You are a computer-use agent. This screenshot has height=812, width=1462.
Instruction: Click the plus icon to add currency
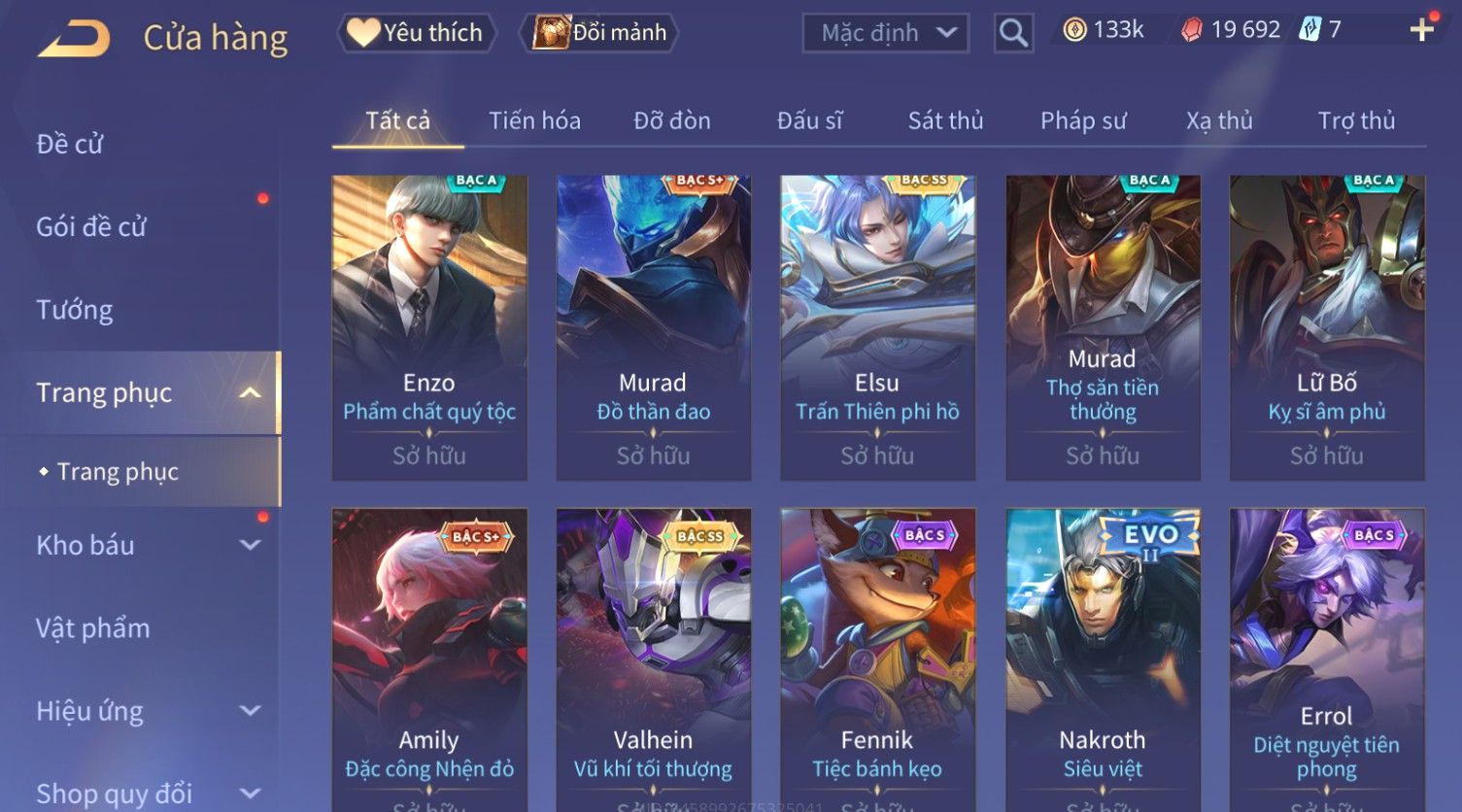point(1422,30)
